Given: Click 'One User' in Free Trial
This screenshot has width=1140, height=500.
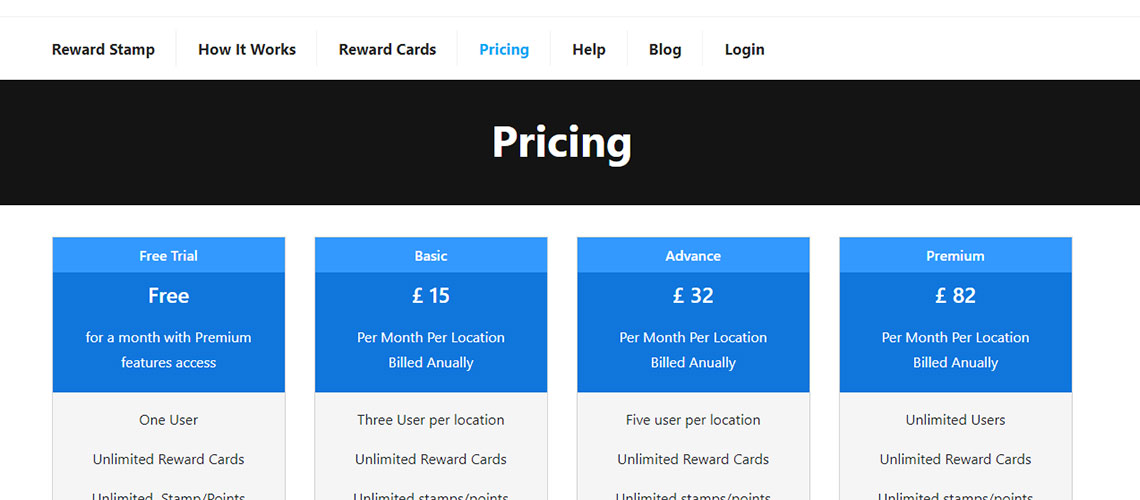Looking at the screenshot, I should click(x=169, y=420).
